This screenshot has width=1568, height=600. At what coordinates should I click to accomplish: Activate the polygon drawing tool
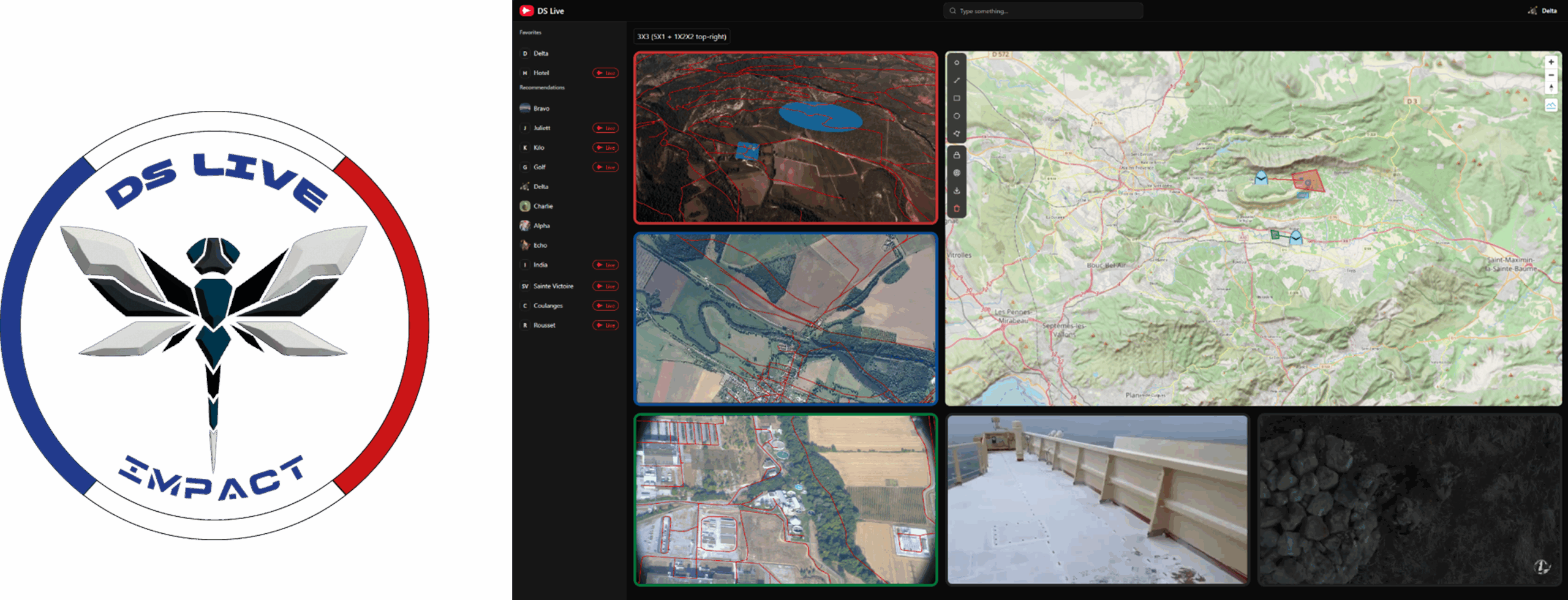(956, 133)
